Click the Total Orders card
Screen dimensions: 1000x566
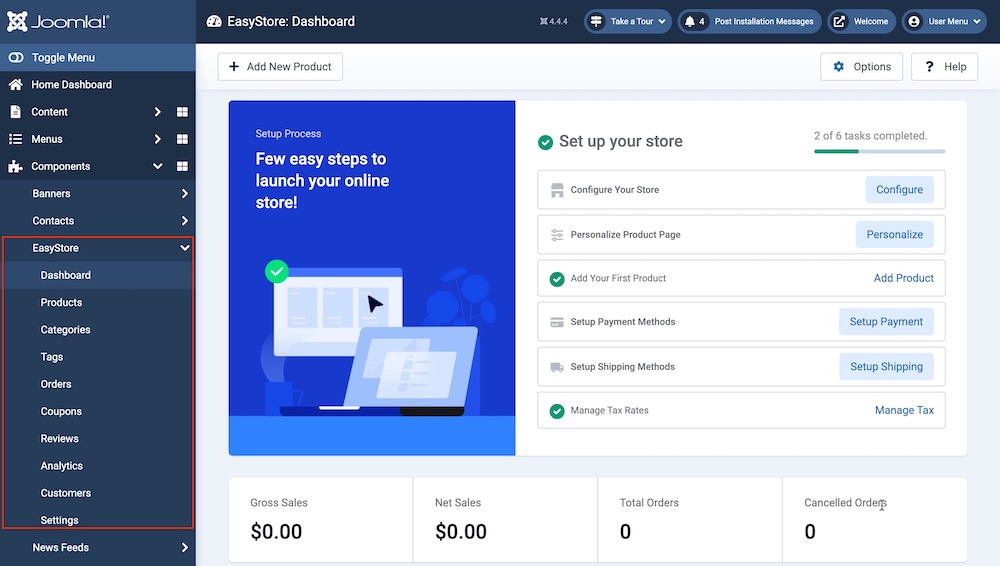tap(690, 520)
